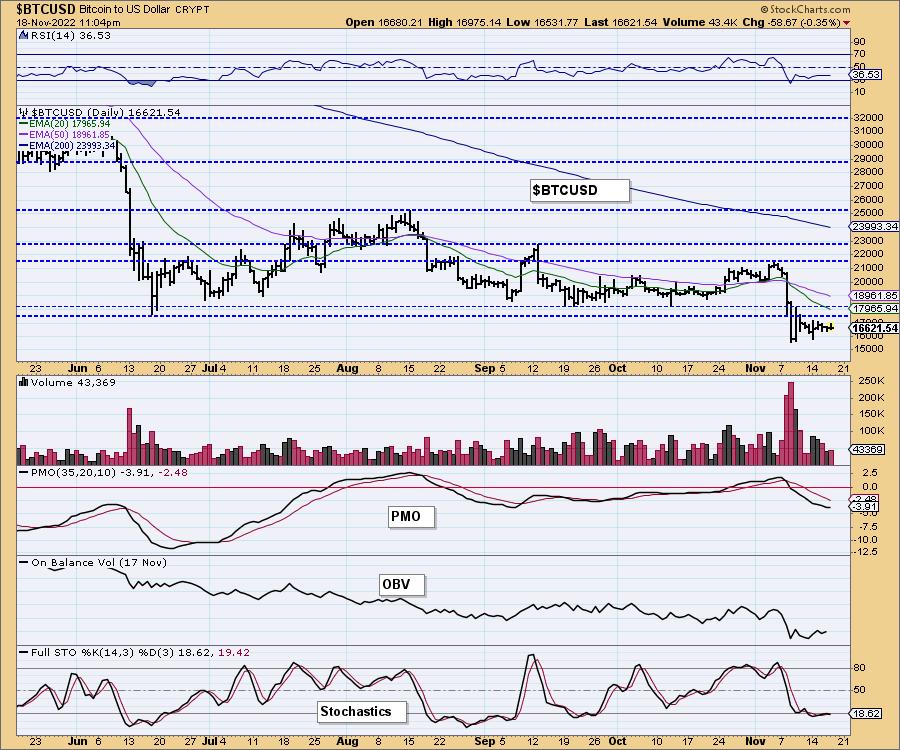The height and width of the screenshot is (750, 900).
Task: Click the 16621.54 current price tag on axis
Action: click(x=874, y=328)
